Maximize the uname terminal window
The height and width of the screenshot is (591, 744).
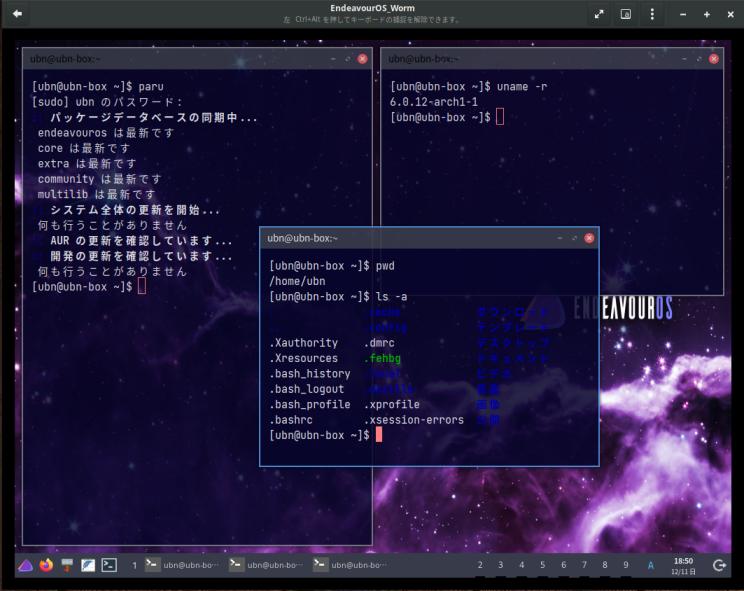pyautogui.click(x=699, y=59)
